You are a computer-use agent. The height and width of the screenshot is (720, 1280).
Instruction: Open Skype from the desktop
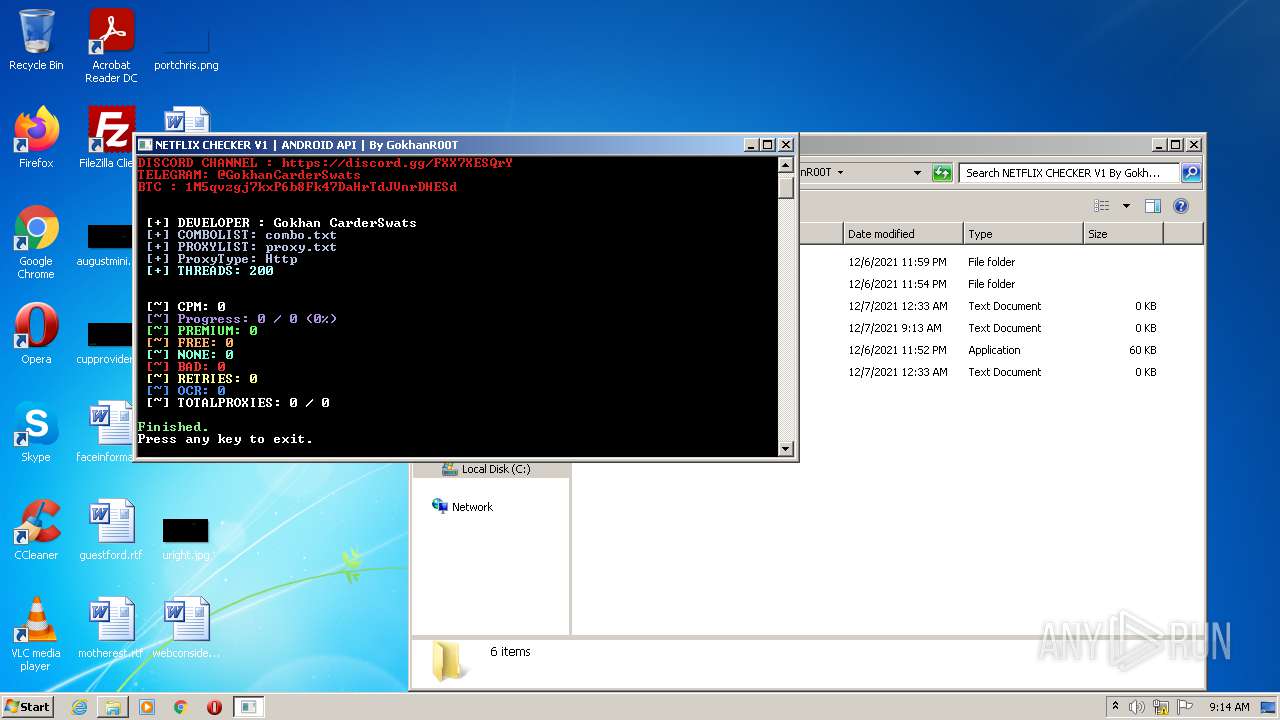[x=36, y=432]
